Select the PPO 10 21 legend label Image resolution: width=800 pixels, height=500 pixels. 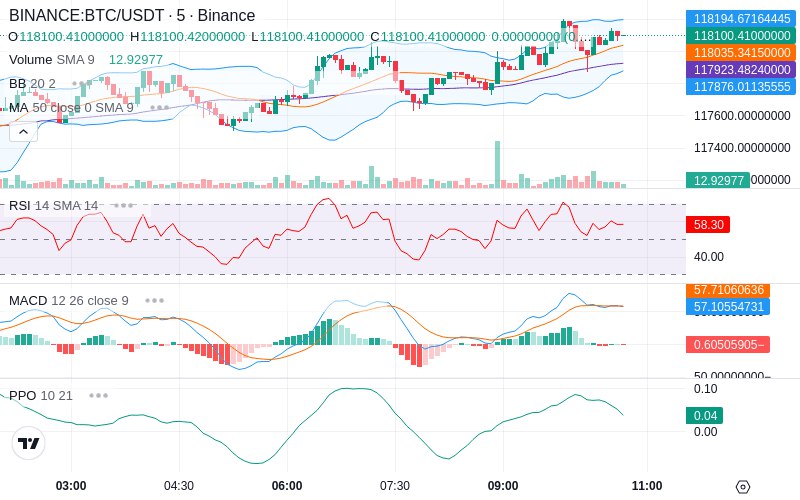click(x=41, y=395)
